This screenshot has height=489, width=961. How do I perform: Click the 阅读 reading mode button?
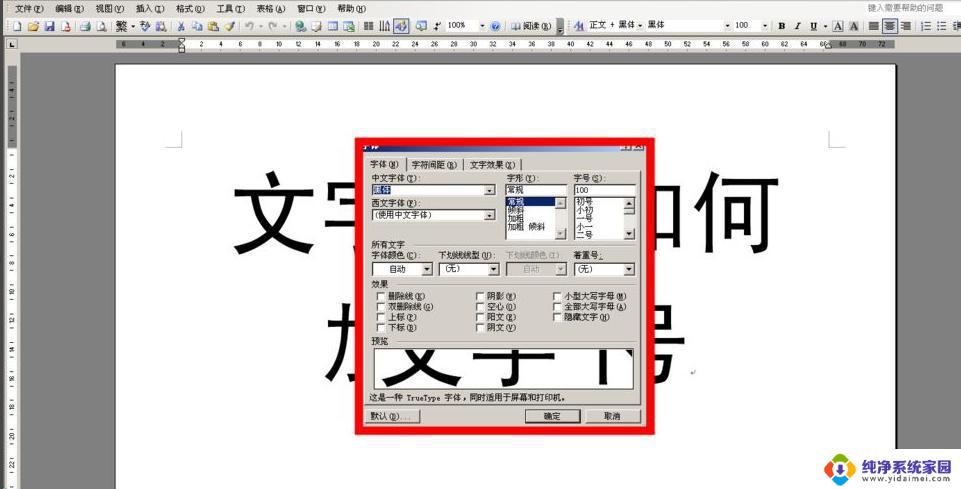533,26
